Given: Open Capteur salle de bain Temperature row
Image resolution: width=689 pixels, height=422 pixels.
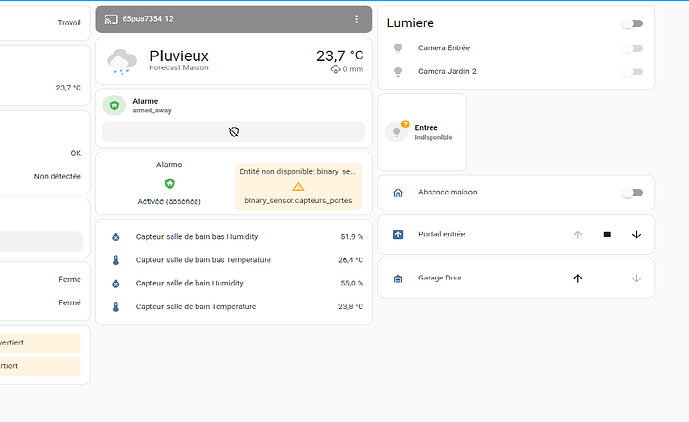Looking at the screenshot, I should tap(234, 307).
